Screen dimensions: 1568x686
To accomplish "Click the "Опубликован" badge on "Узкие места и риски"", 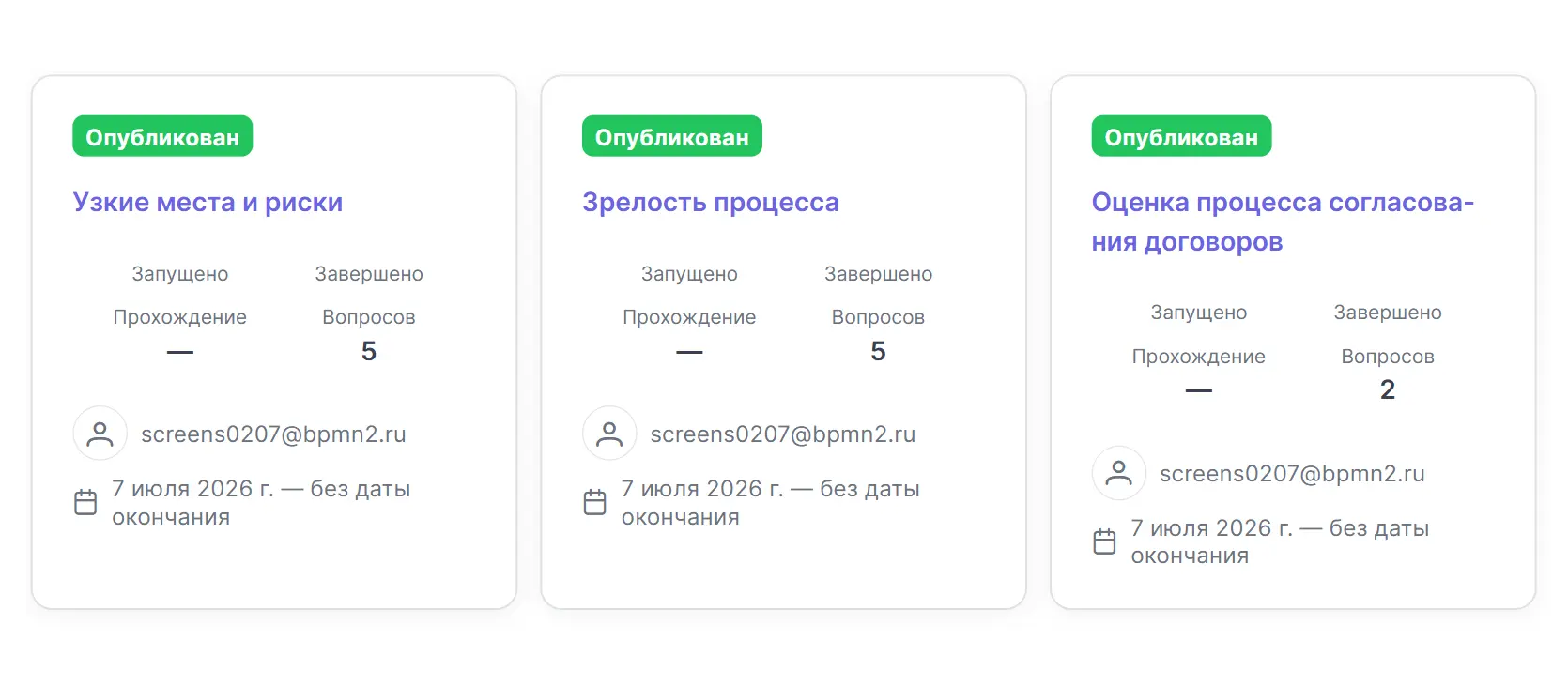I will 162,136.
